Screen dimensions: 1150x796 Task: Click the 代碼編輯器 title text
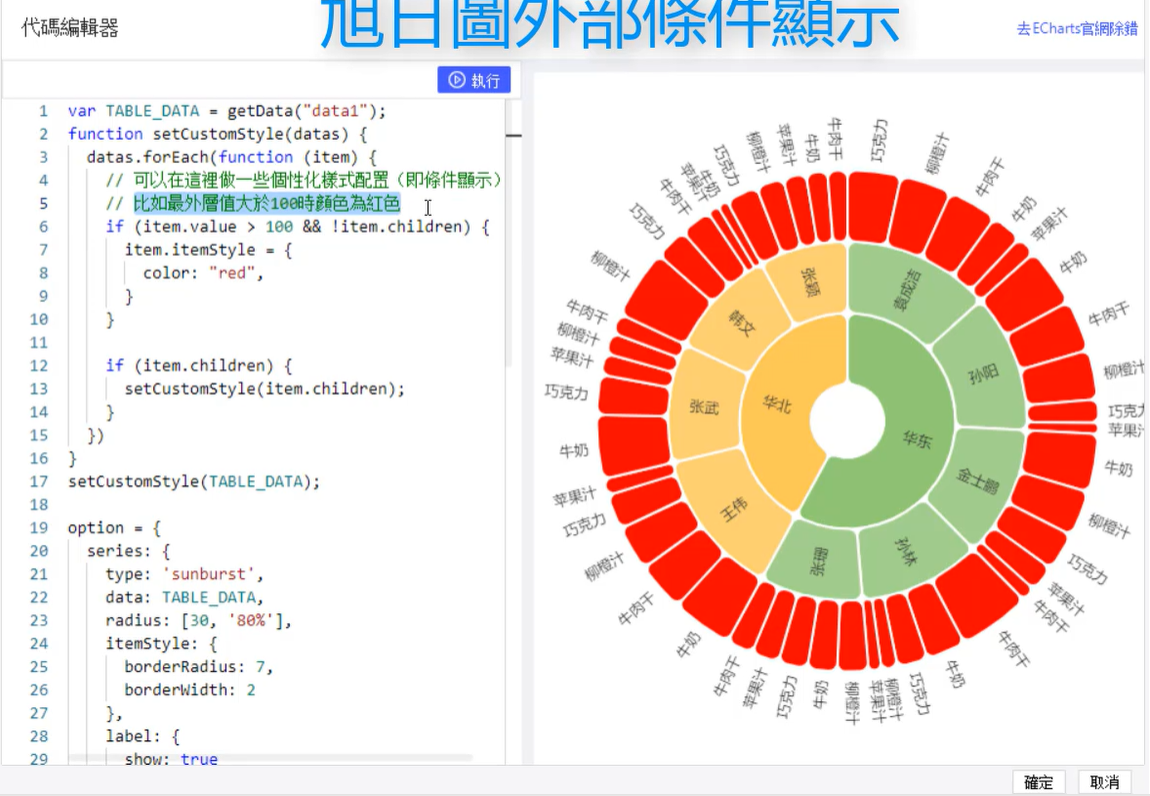(x=70, y=28)
